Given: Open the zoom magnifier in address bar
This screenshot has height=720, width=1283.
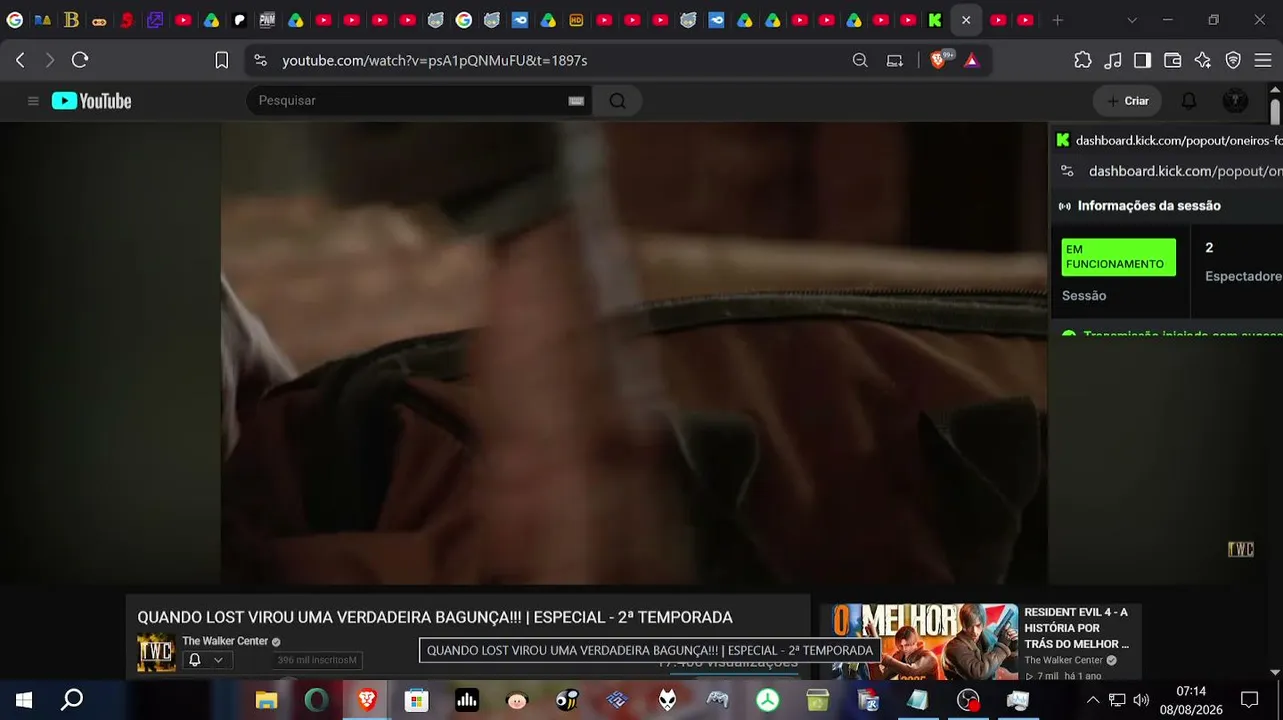Looking at the screenshot, I should click(x=860, y=60).
